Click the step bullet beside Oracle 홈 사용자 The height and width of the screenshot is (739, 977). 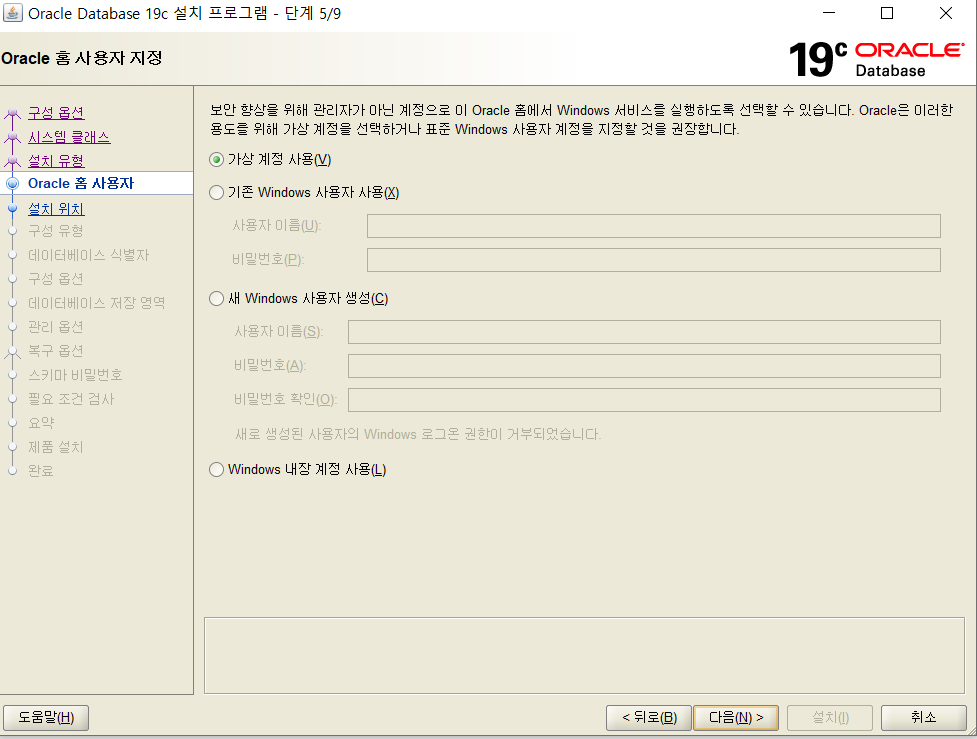(x=12, y=183)
